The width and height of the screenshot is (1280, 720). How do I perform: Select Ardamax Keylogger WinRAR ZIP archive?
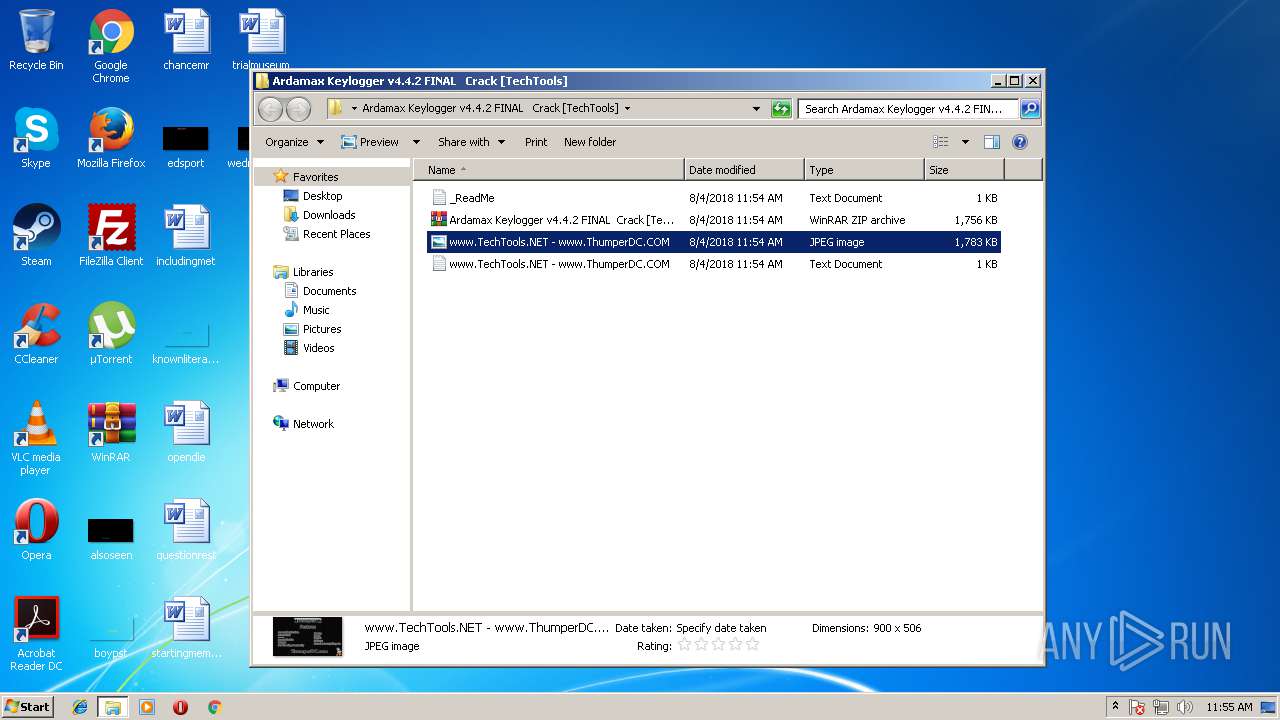[714, 220]
